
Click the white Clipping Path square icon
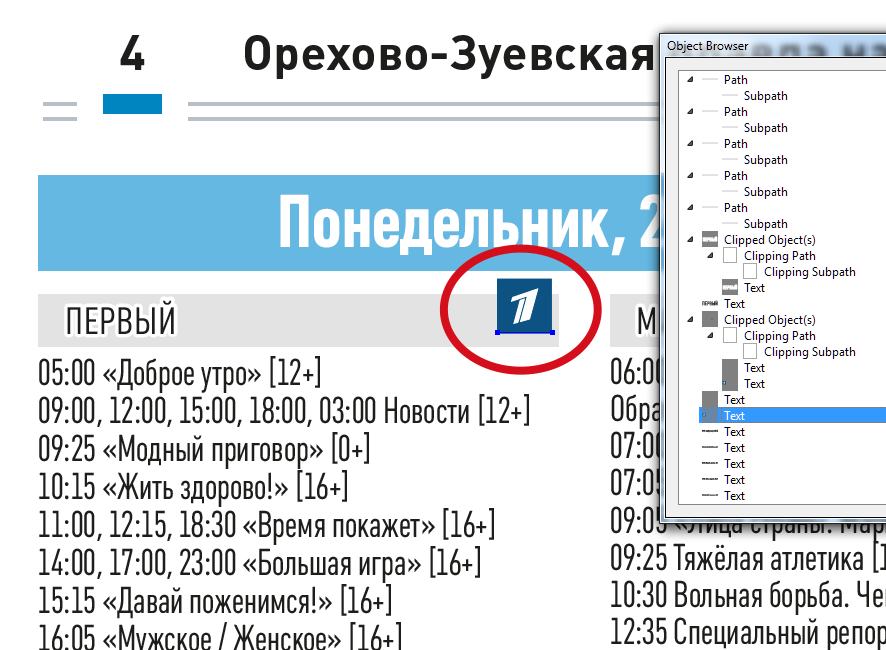730,254
